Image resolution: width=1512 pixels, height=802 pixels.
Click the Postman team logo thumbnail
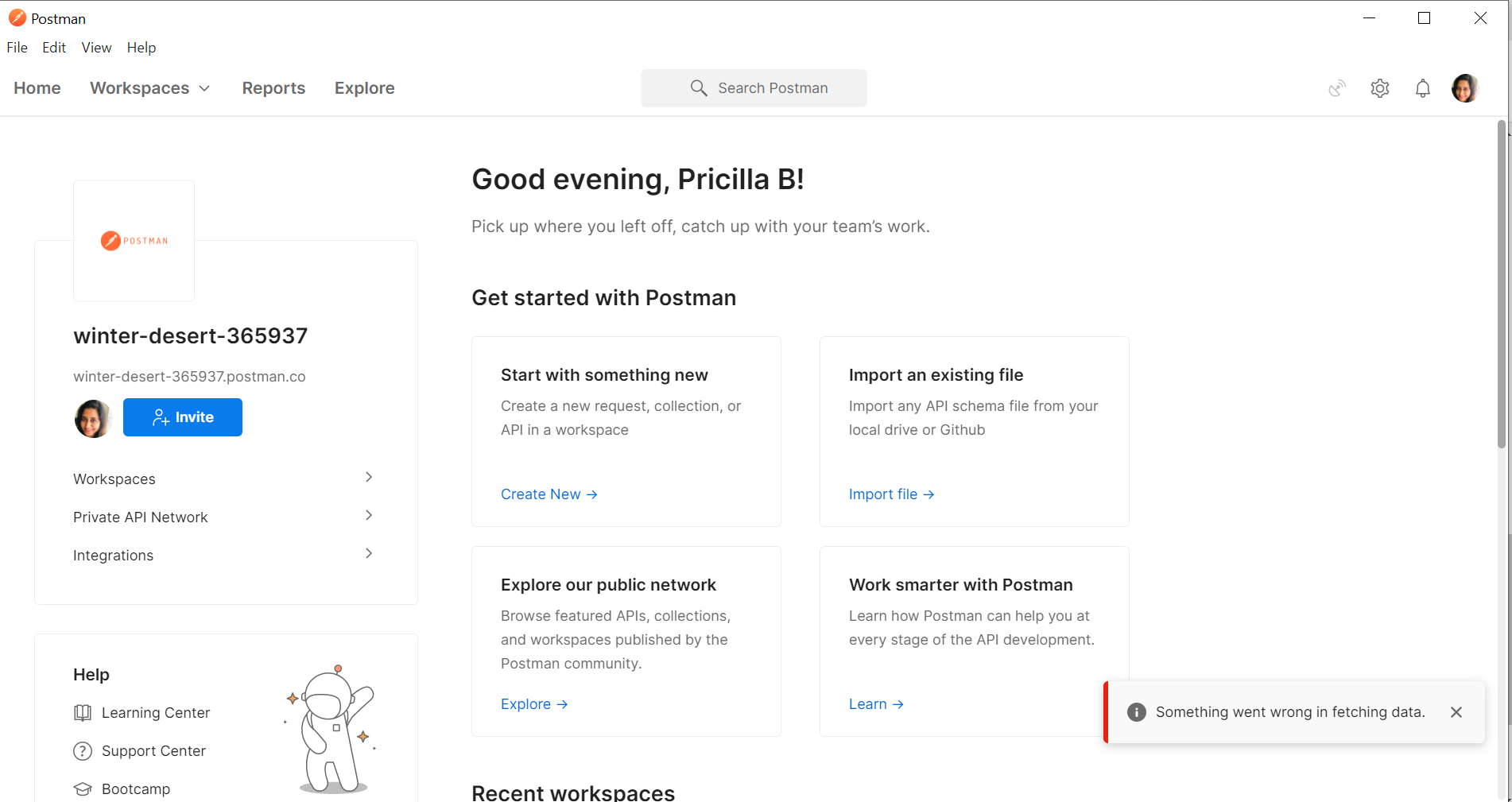[134, 241]
